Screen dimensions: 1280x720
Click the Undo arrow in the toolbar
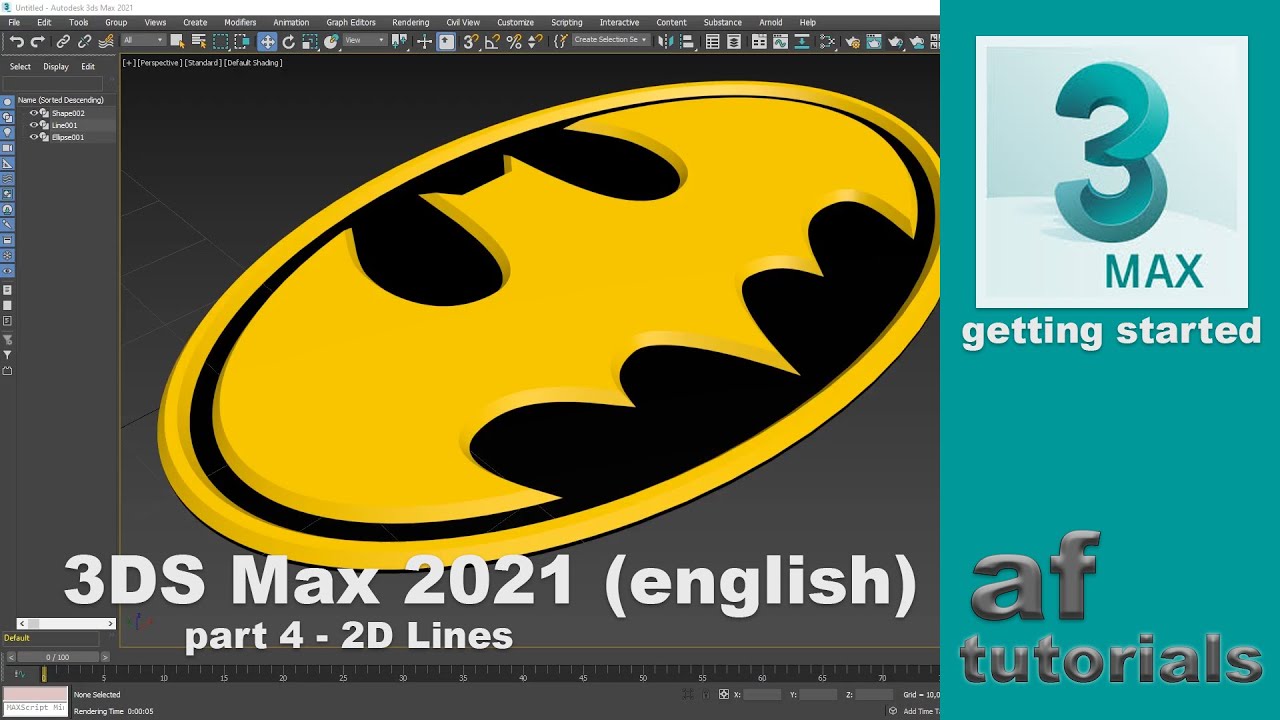[x=17, y=41]
